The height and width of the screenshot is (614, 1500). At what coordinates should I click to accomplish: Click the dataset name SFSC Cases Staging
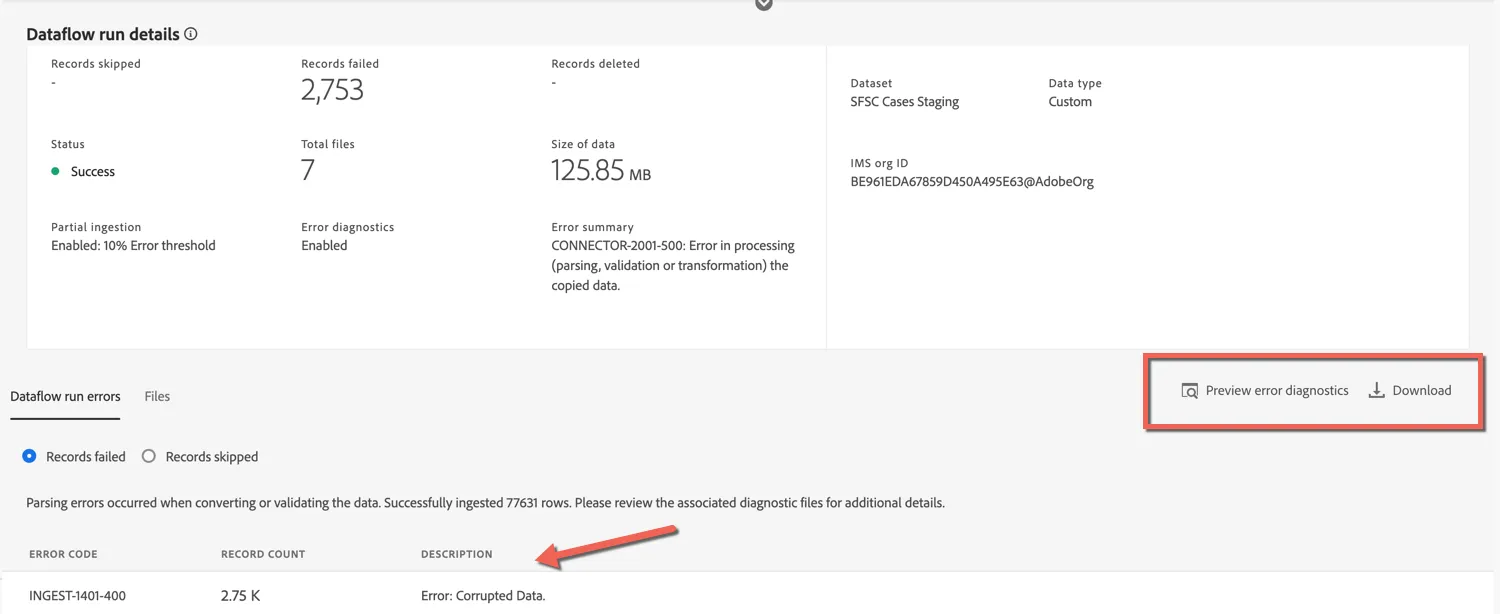[905, 102]
